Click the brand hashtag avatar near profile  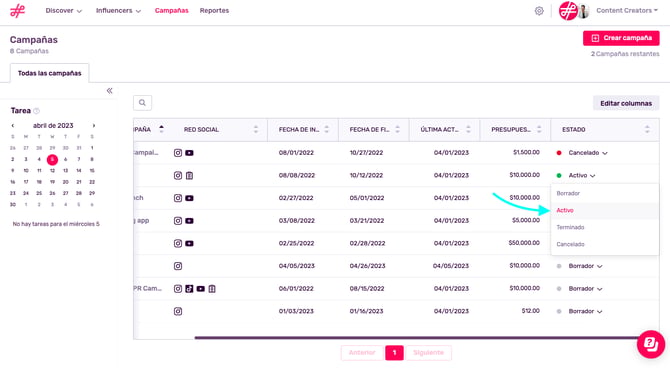click(568, 11)
